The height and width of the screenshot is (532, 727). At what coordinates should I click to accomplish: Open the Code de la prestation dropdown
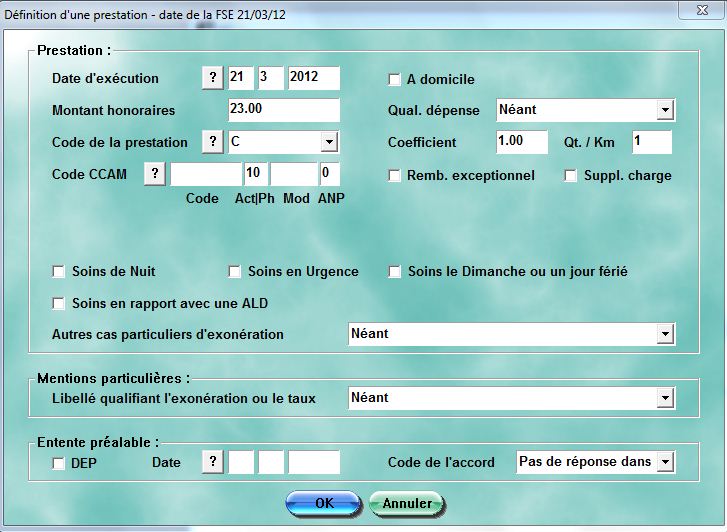pos(329,142)
